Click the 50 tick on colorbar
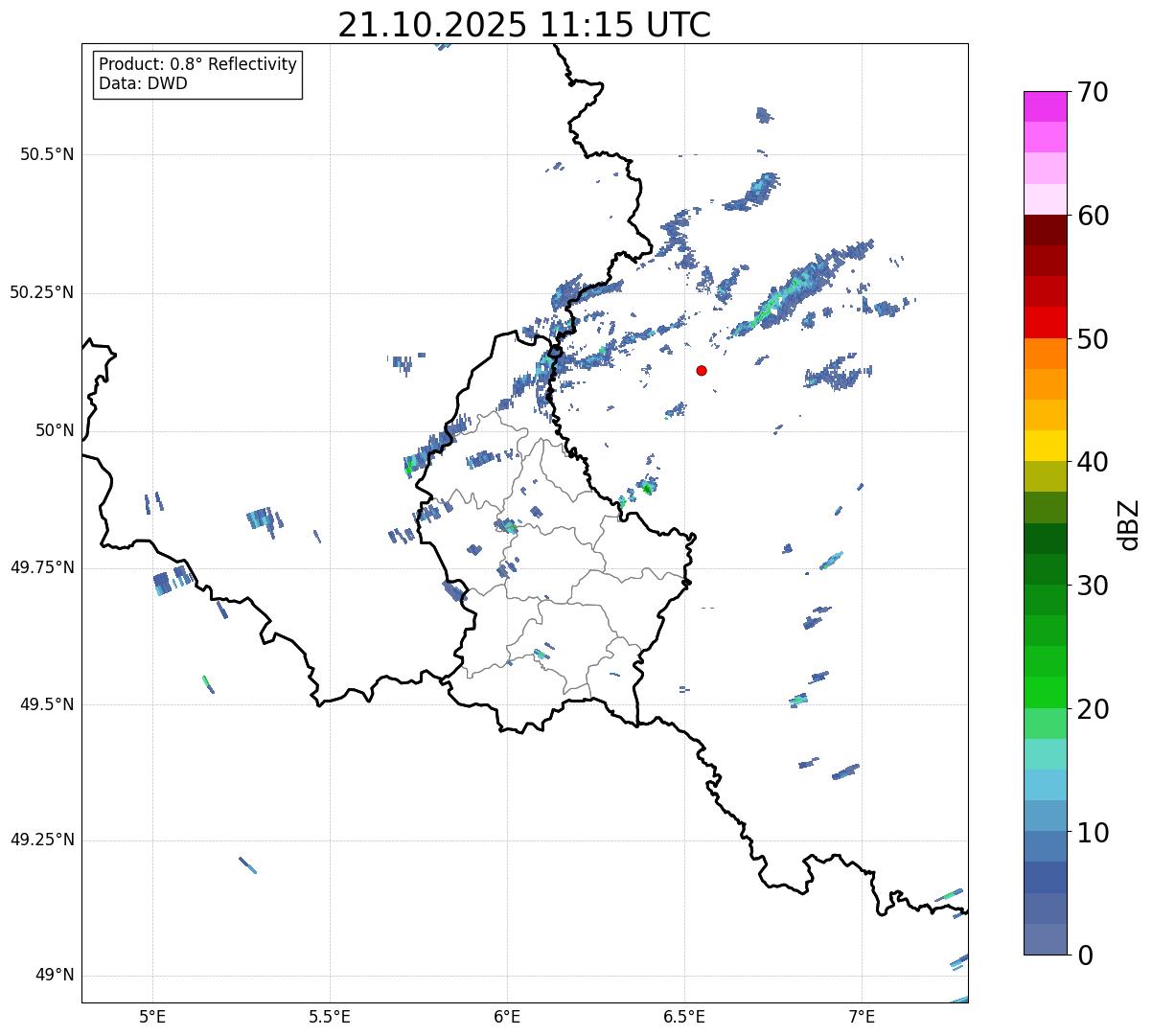Screen dimensions: 1152x1036 pyautogui.click(x=1093, y=339)
